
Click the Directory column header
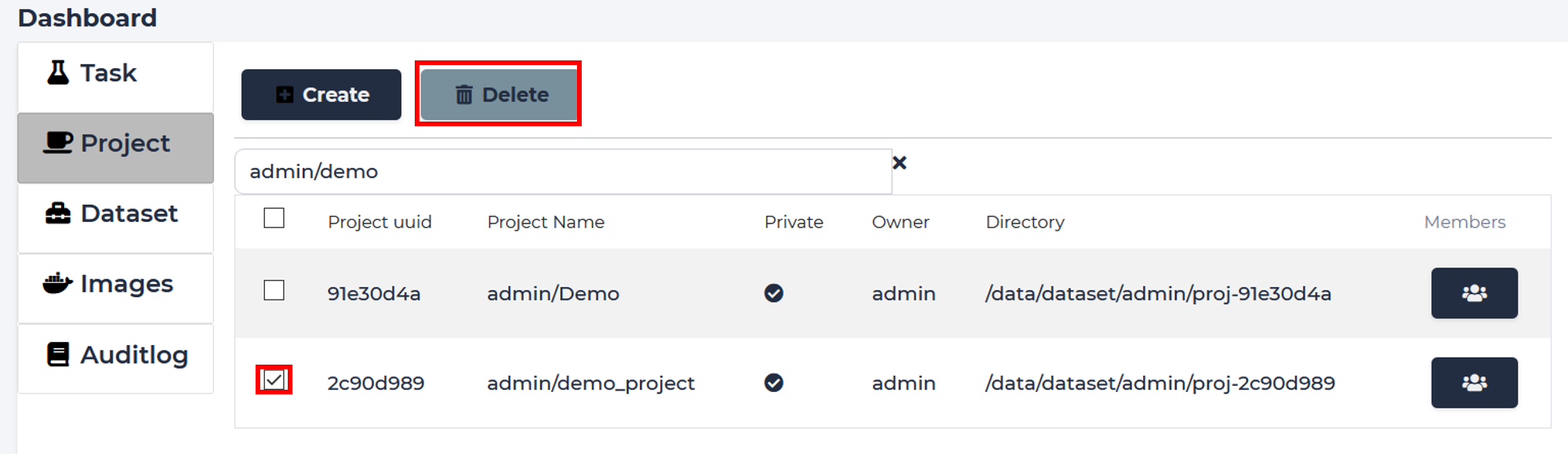point(1025,222)
